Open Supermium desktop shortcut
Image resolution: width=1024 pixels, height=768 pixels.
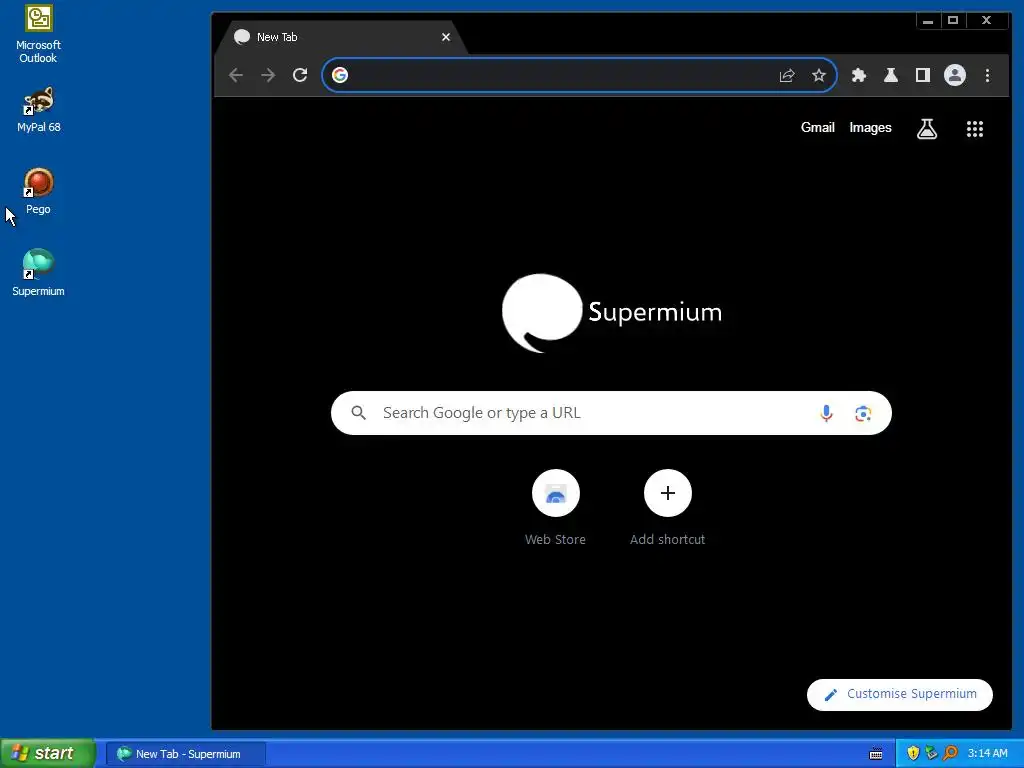[39, 273]
